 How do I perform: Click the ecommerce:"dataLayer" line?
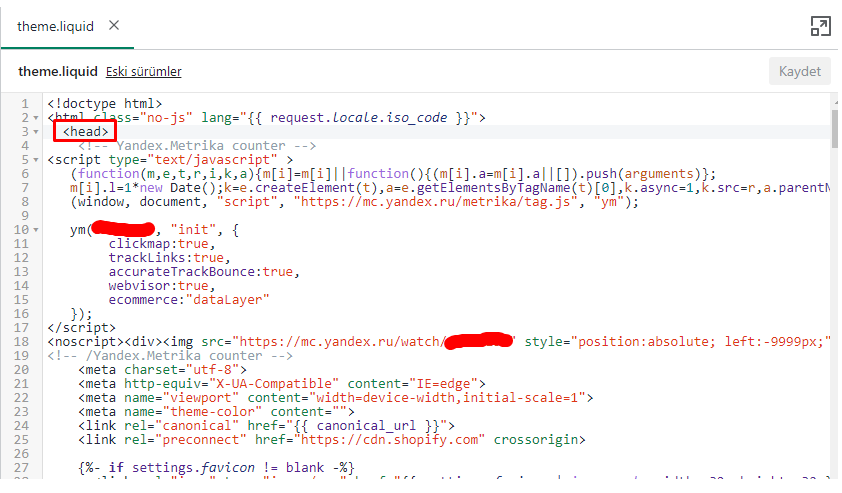pyautogui.click(x=188, y=300)
